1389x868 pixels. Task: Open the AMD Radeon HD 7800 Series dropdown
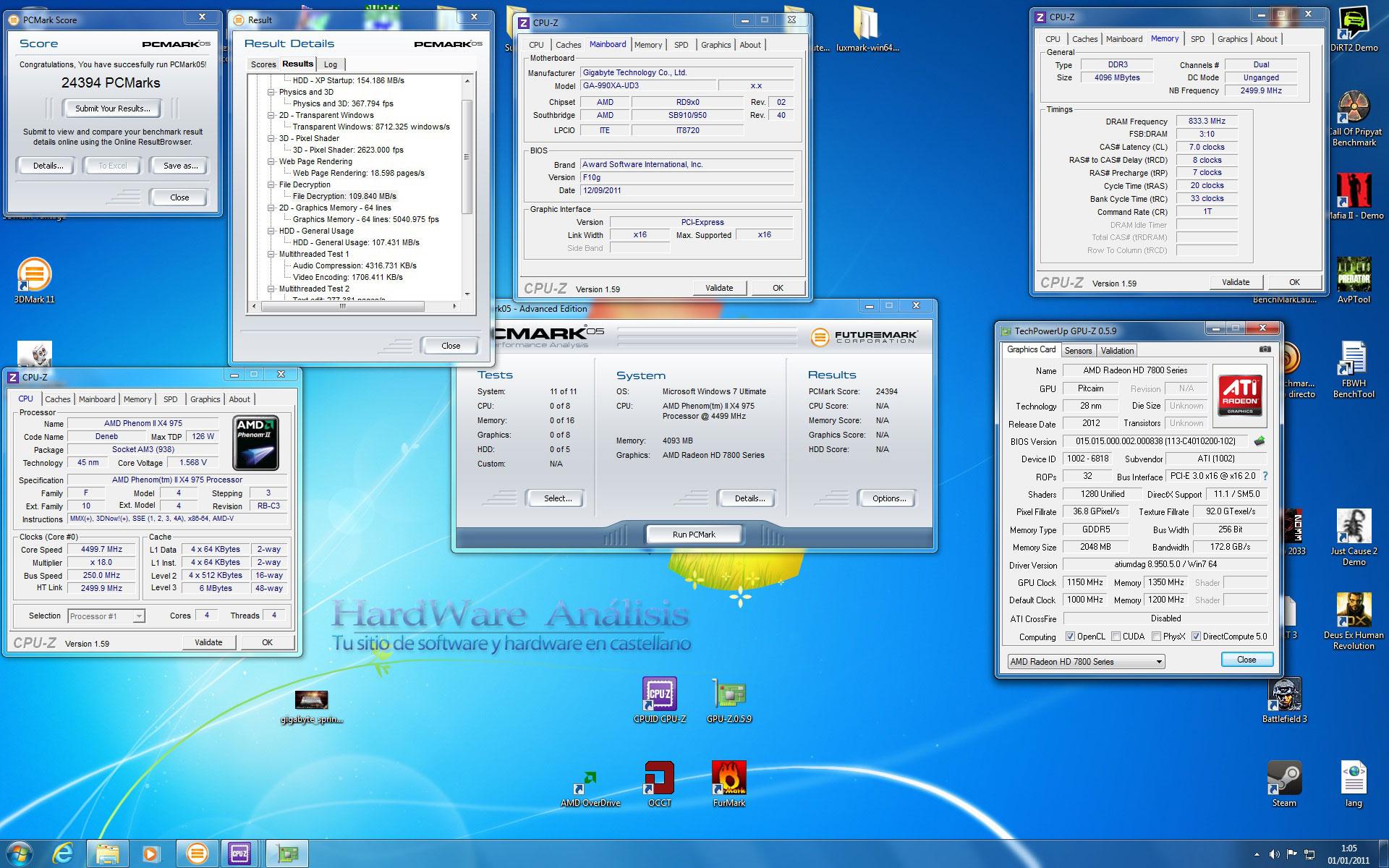click(1086, 661)
